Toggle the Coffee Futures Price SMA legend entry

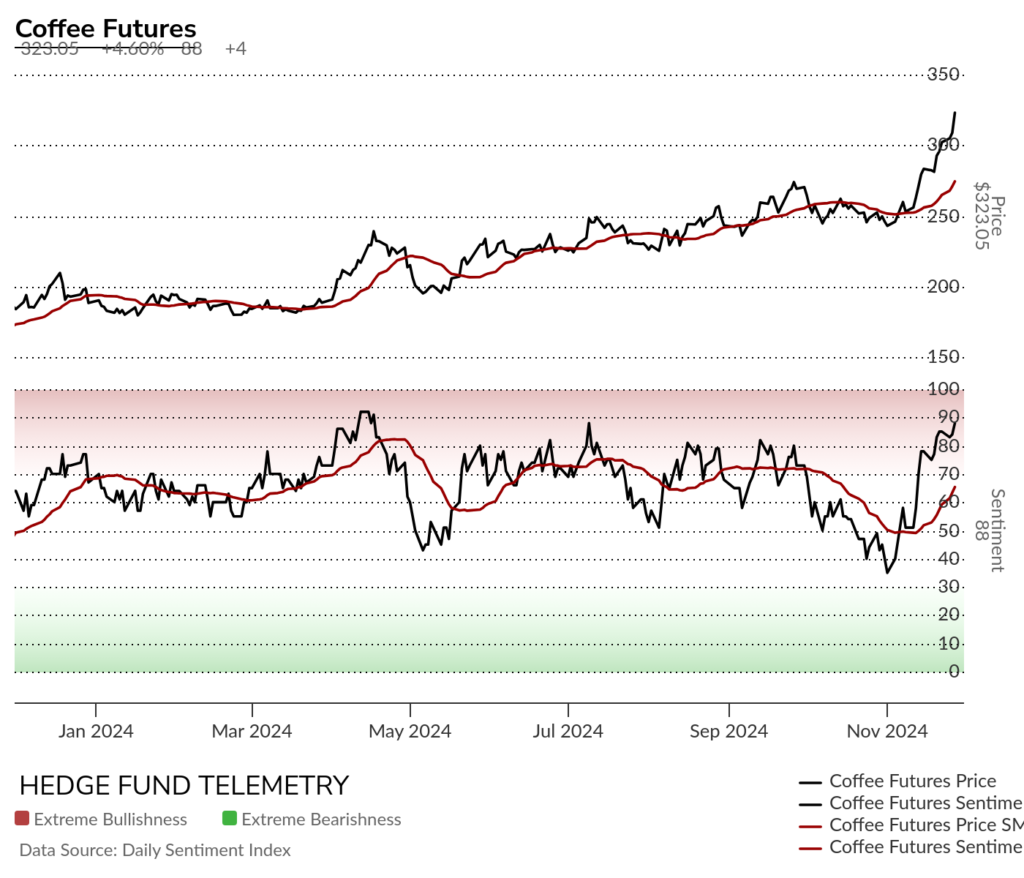(912, 825)
